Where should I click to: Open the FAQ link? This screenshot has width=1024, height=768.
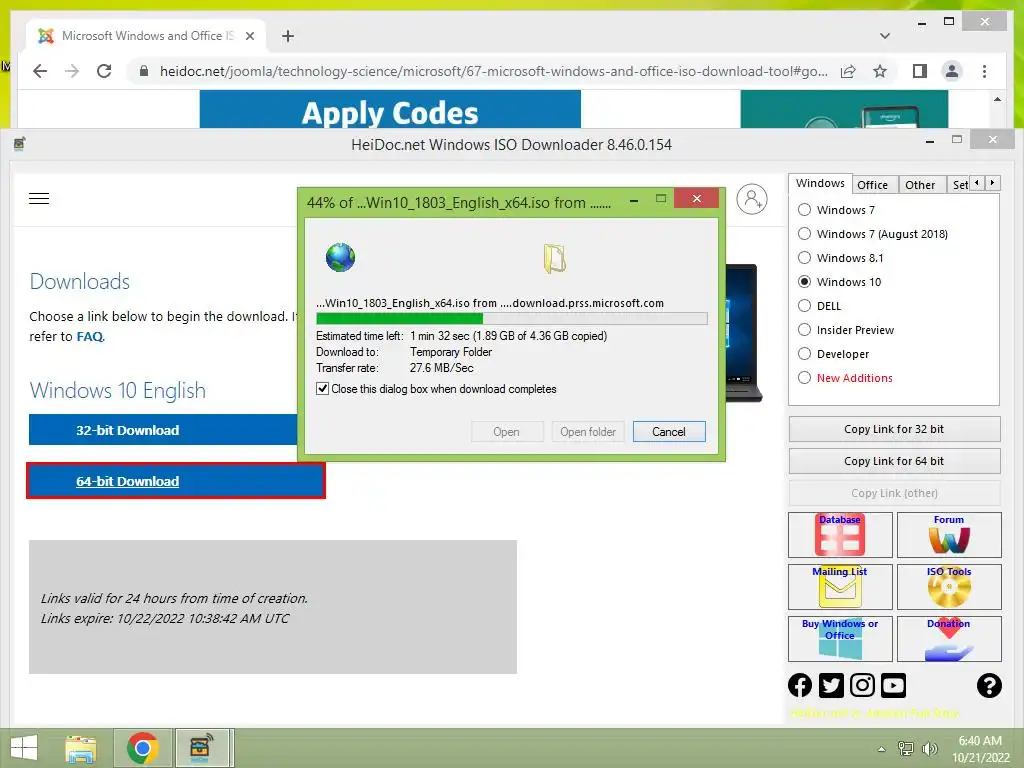pyautogui.click(x=89, y=336)
